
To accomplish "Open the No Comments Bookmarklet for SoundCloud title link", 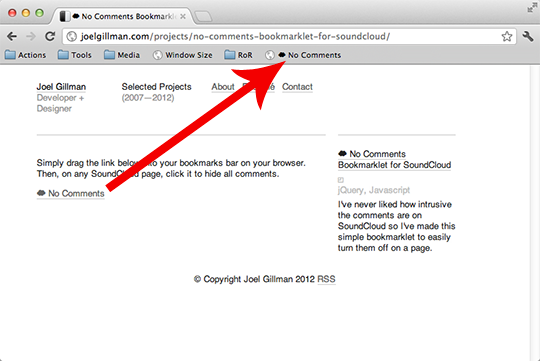I will [394, 159].
